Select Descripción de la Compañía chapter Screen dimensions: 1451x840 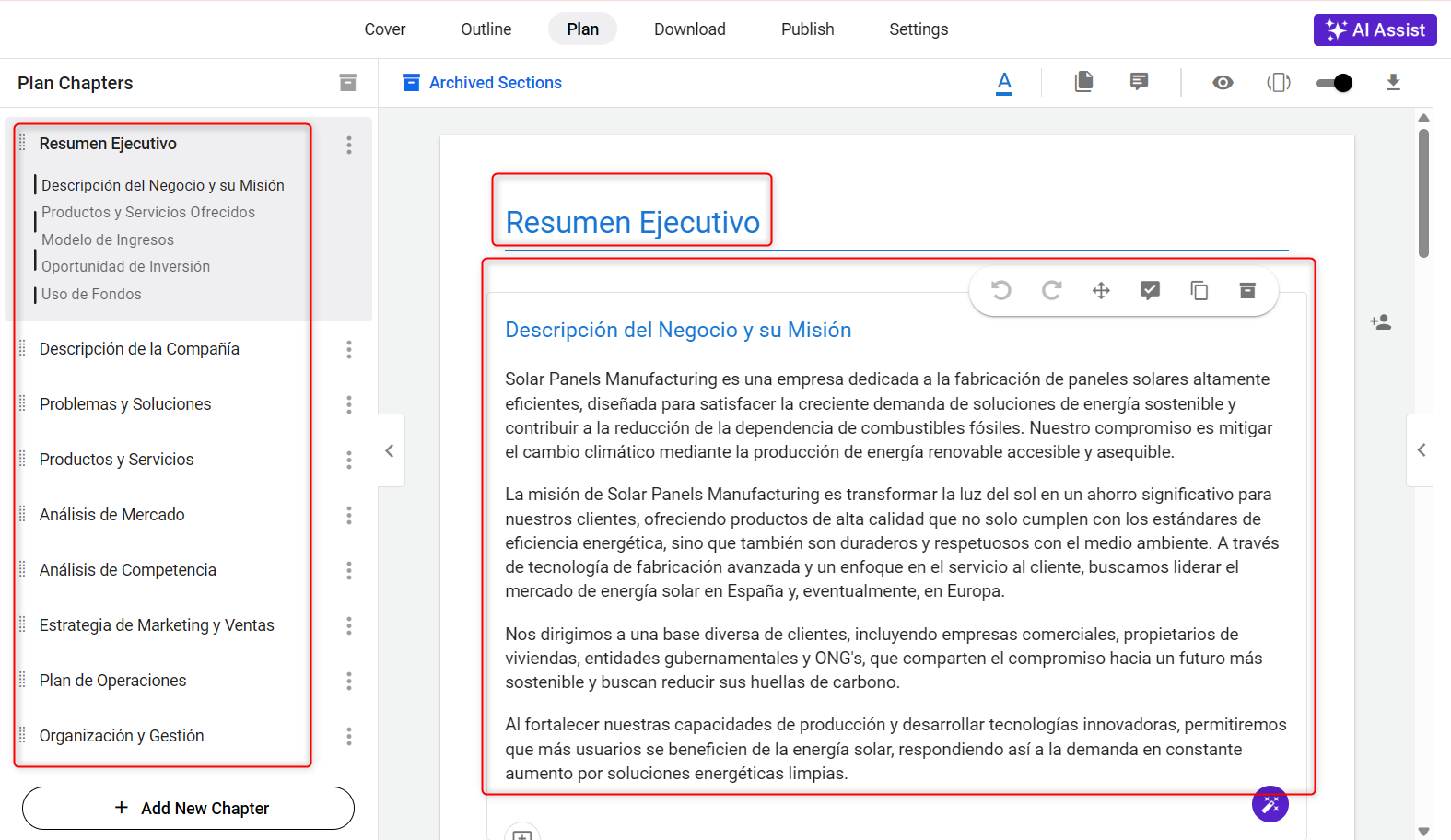click(x=139, y=349)
